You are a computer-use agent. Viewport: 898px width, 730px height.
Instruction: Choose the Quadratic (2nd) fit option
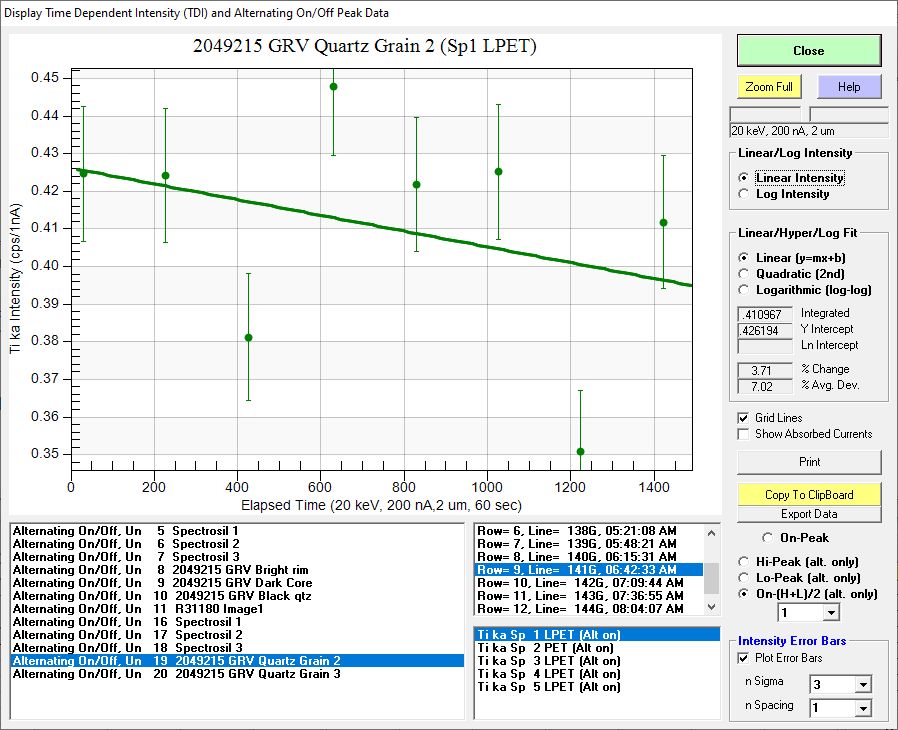(x=743, y=274)
